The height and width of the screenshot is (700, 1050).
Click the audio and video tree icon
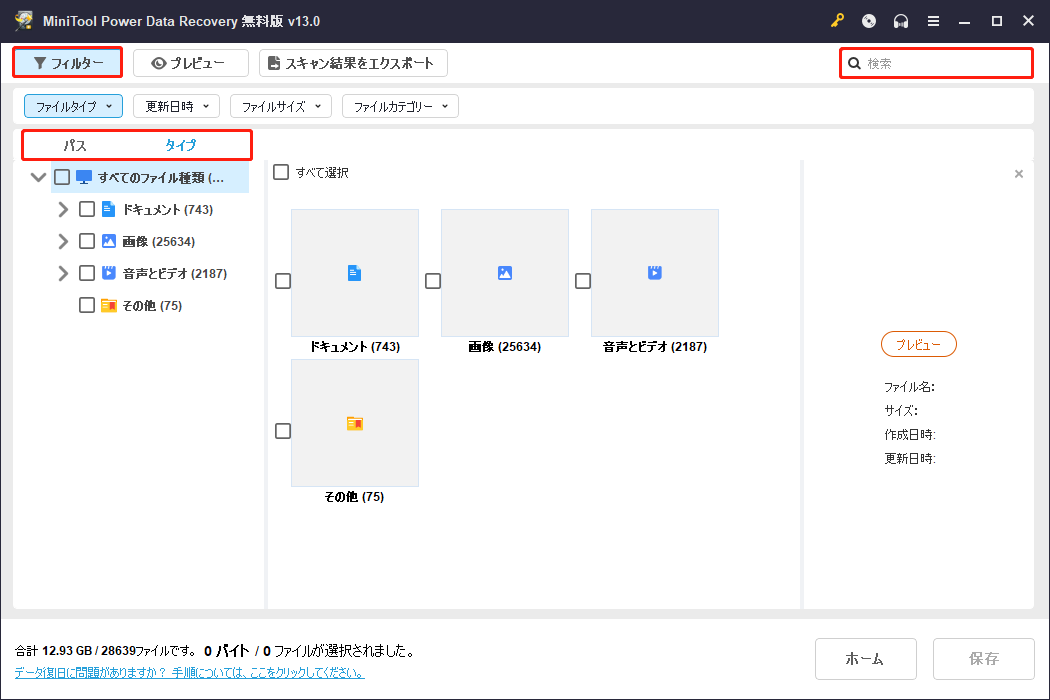[108, 273]
